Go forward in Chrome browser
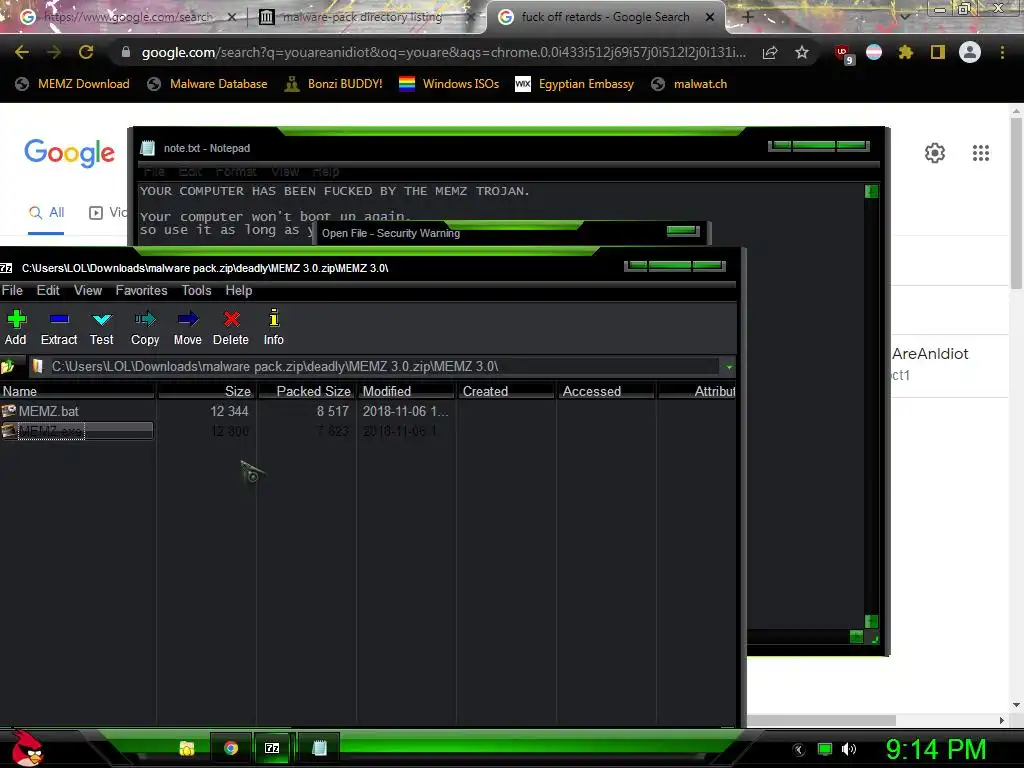1024x768 pixels. point(54,52)
